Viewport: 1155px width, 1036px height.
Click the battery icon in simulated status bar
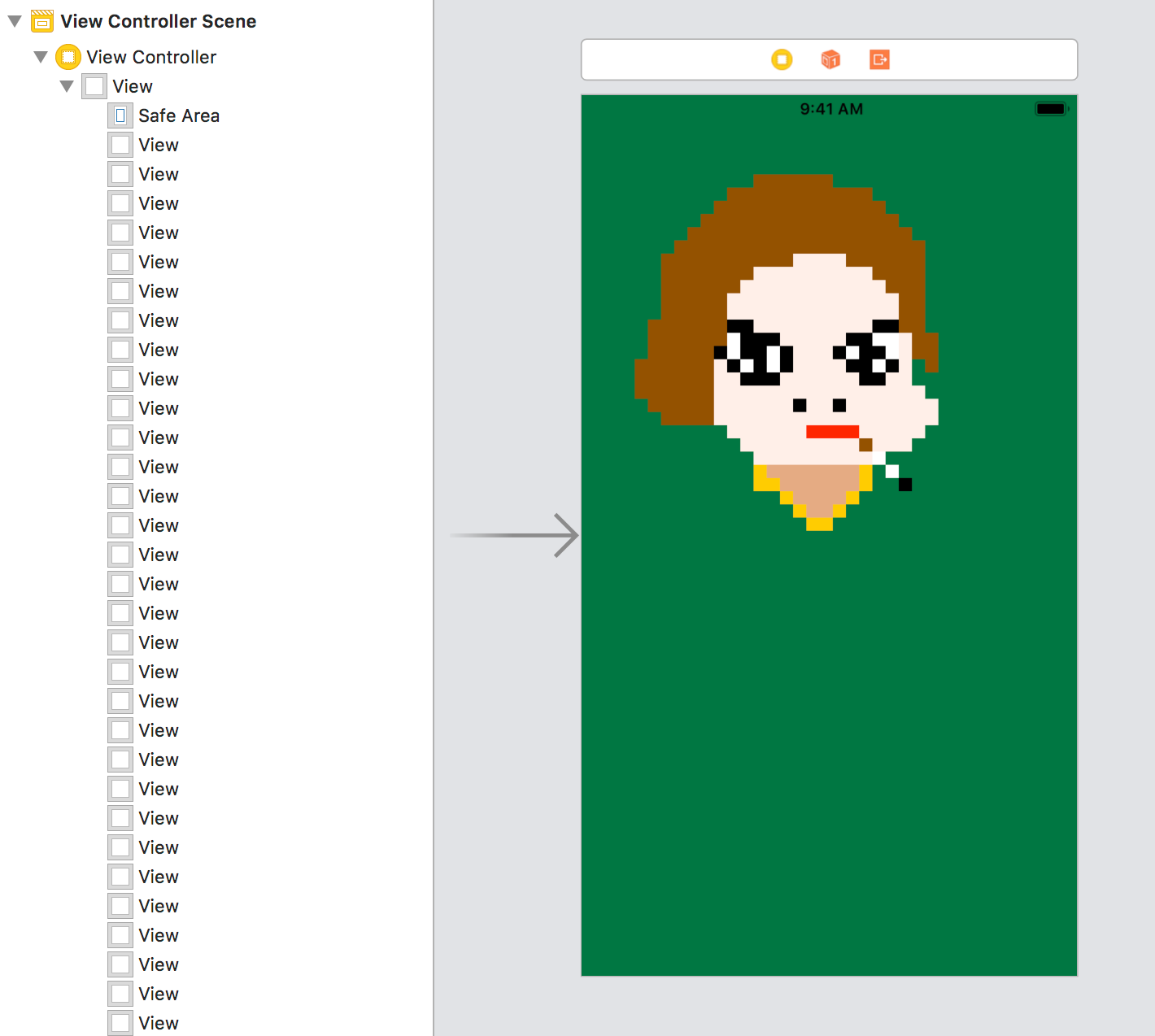pos(1051,109)
